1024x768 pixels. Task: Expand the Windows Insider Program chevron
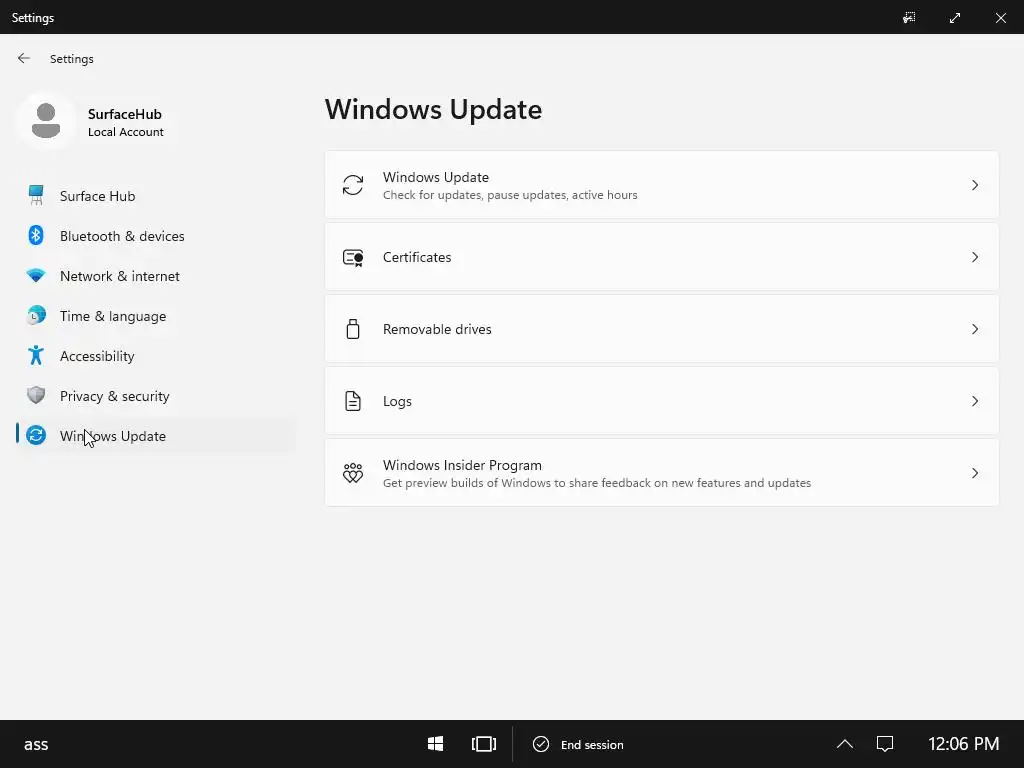point(975,473)
